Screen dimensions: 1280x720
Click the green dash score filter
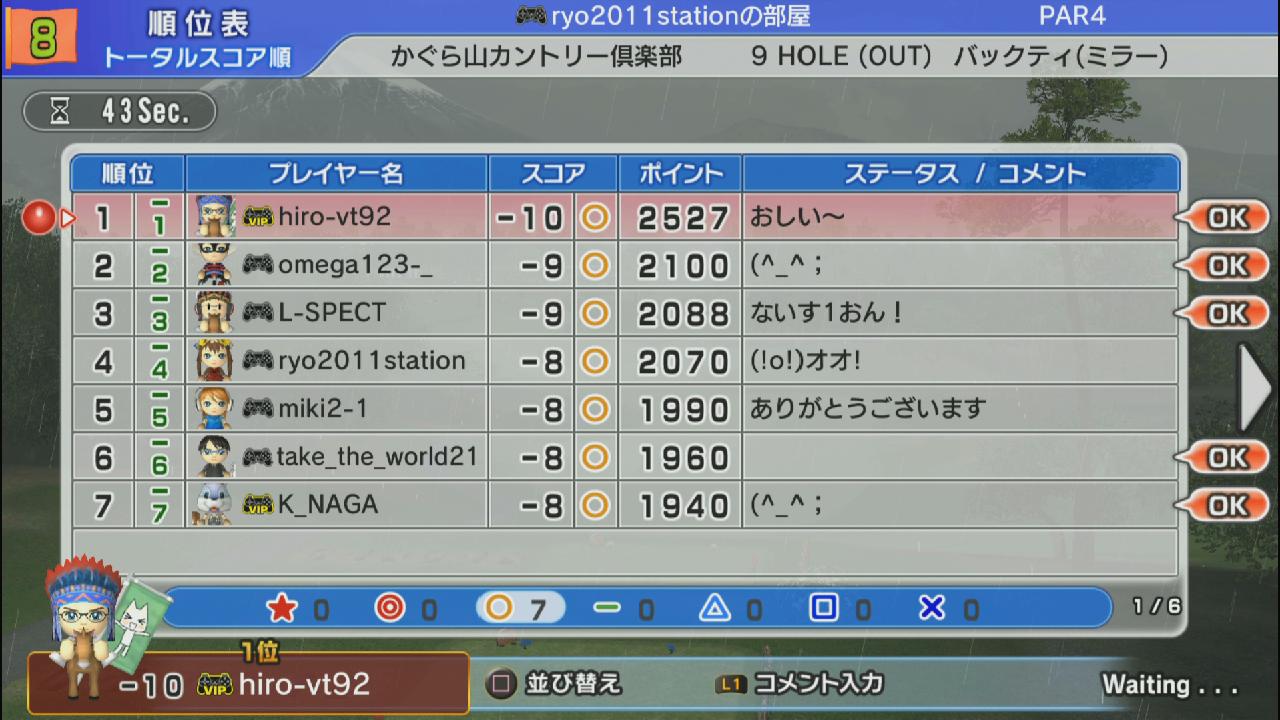point(606,608)
